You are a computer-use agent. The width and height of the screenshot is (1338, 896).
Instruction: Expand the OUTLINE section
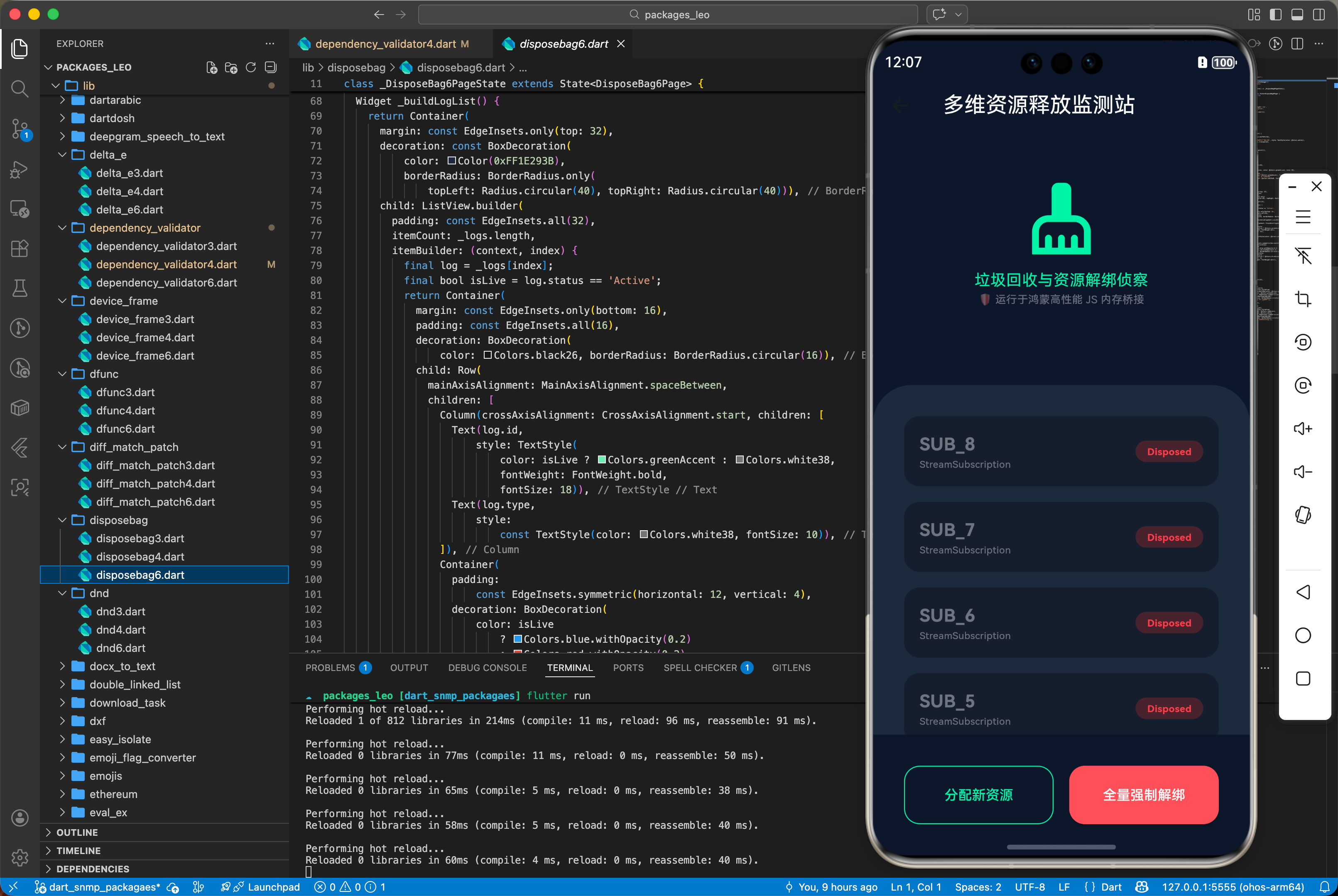click(x=76, y=832)
